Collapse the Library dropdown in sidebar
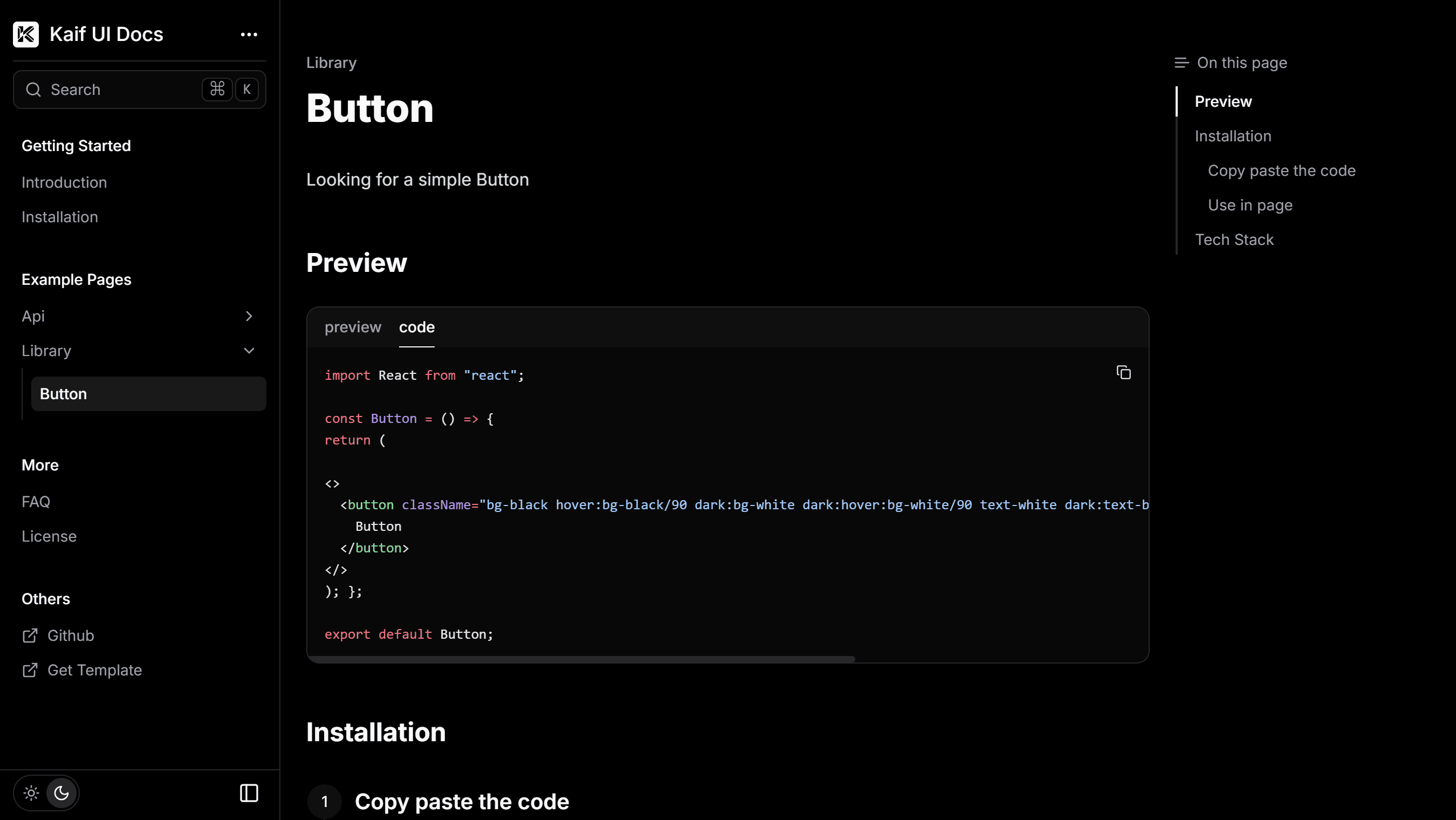 (x=248, y=350)
